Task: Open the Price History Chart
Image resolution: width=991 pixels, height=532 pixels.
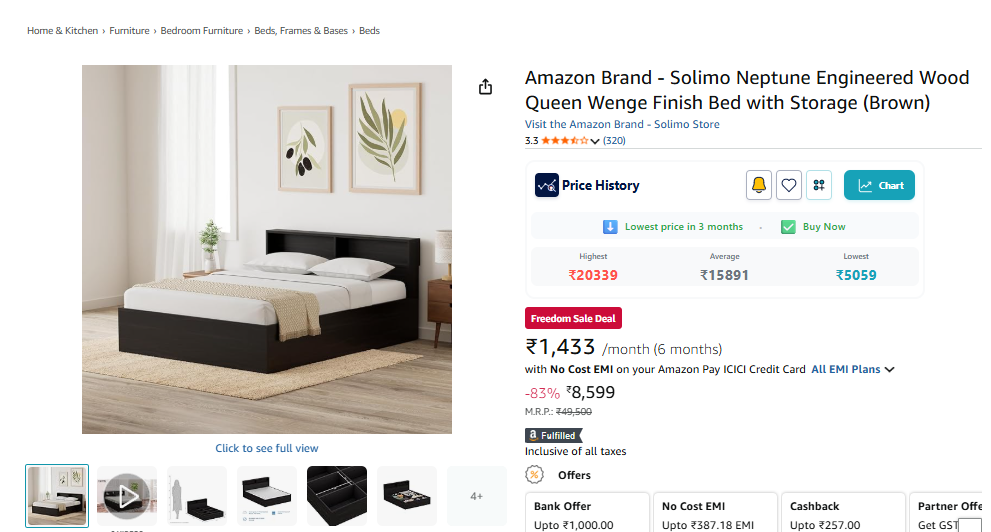Action: (879, 185)
